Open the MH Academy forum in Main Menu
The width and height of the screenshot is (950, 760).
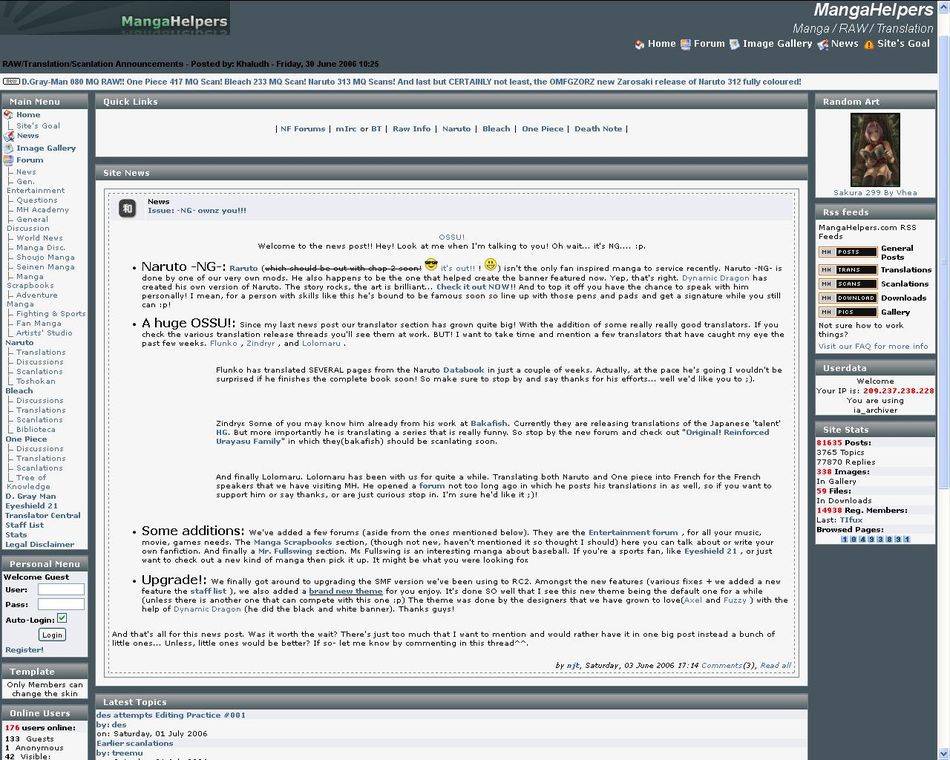click(x=42, y=210)
